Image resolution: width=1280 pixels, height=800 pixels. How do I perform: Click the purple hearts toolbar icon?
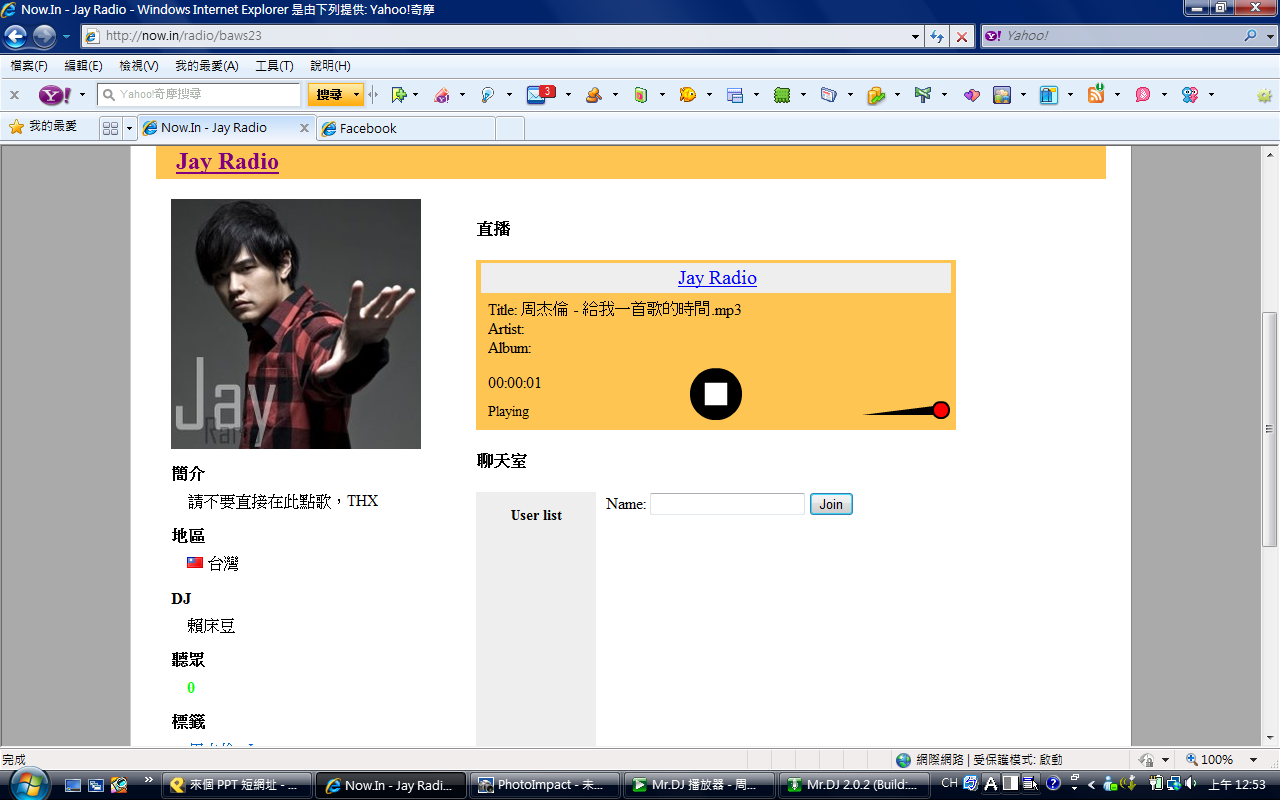(971, 95)
